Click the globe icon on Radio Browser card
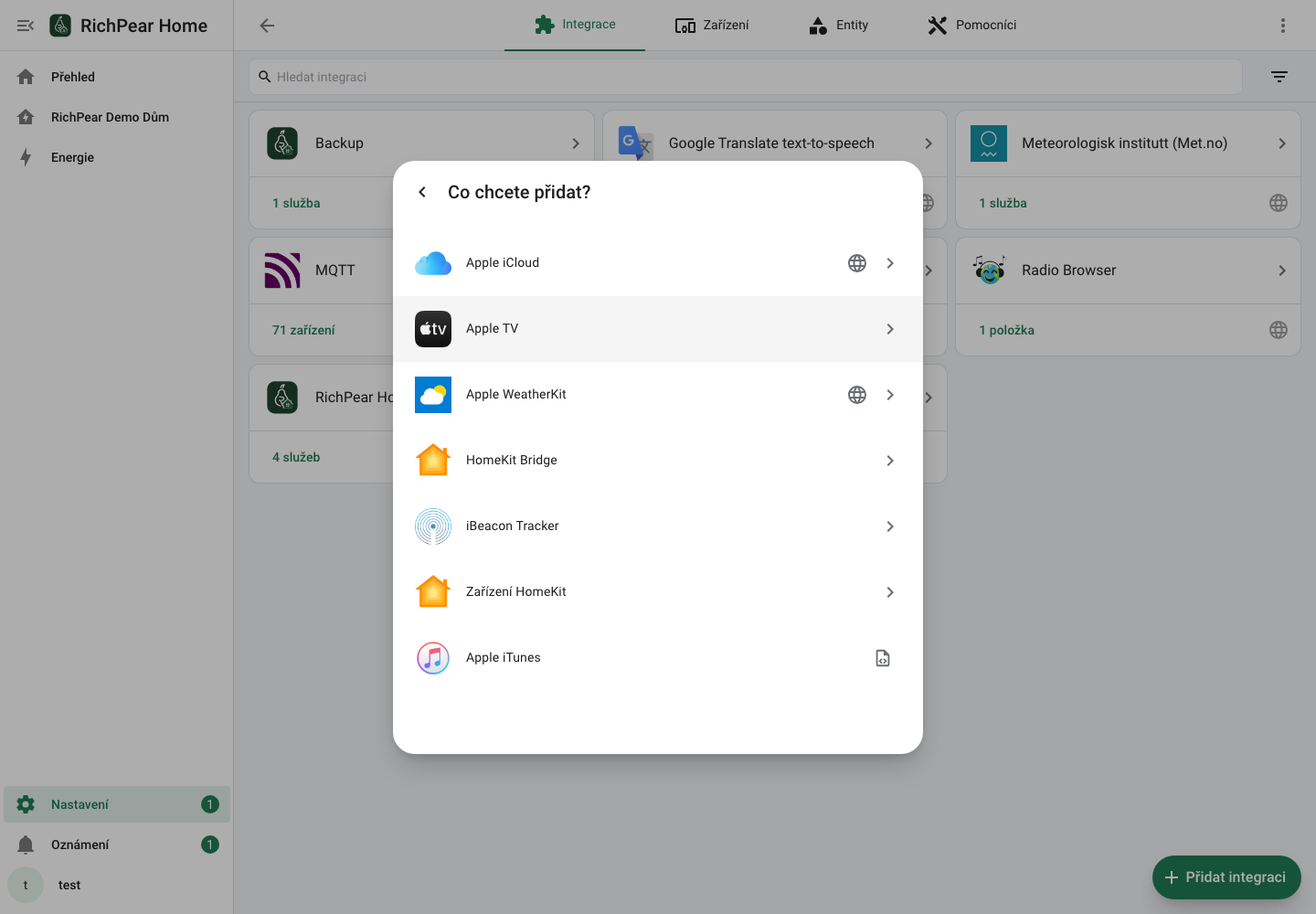 [1279, 330]
